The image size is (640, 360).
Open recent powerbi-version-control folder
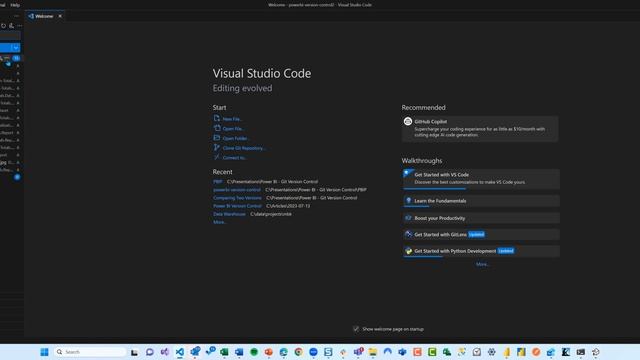point(237,190)
